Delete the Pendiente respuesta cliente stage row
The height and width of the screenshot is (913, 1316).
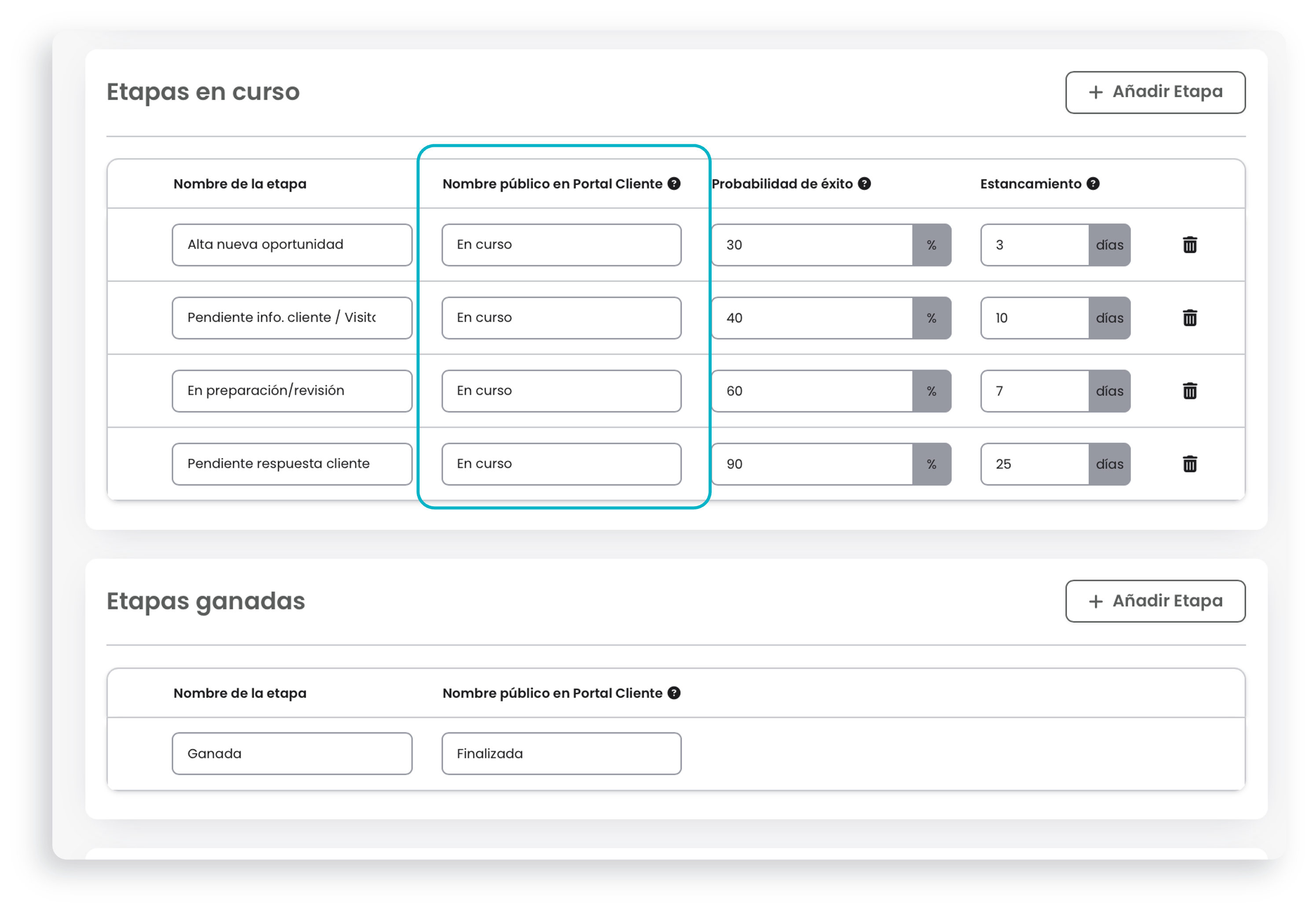pos(1190,464)
